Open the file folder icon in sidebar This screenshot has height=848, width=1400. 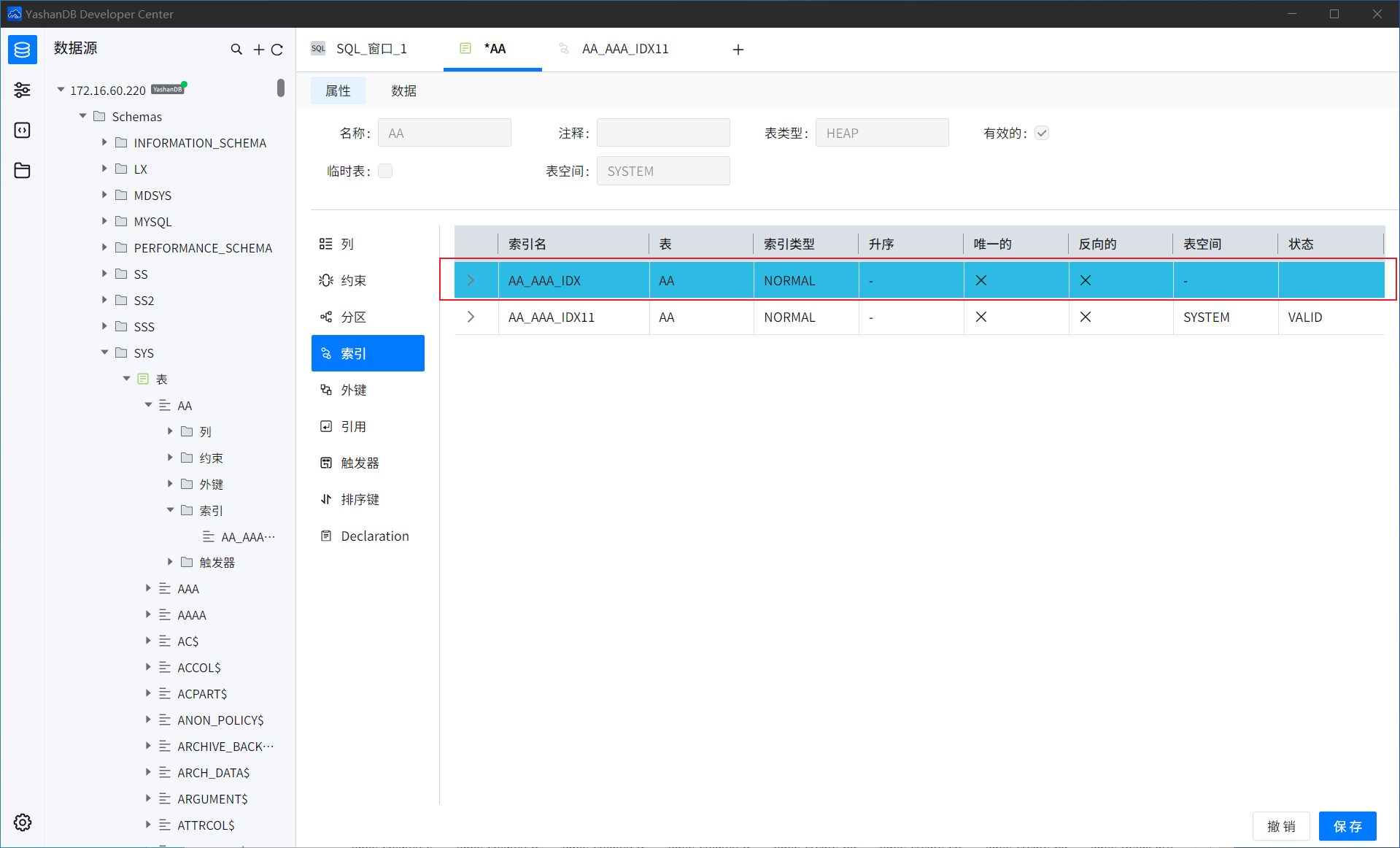(x=22, y=170)
